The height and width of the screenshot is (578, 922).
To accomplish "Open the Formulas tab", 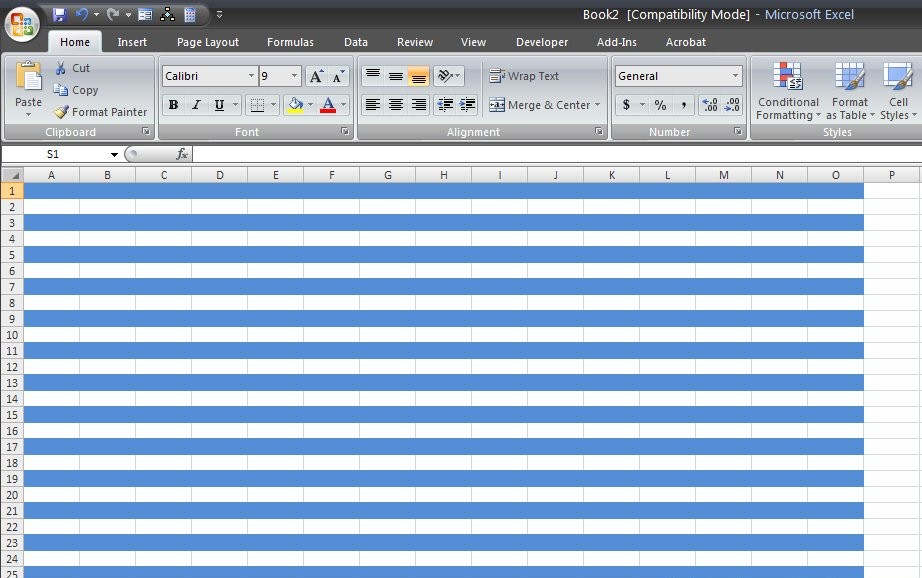I will [290, 42].
